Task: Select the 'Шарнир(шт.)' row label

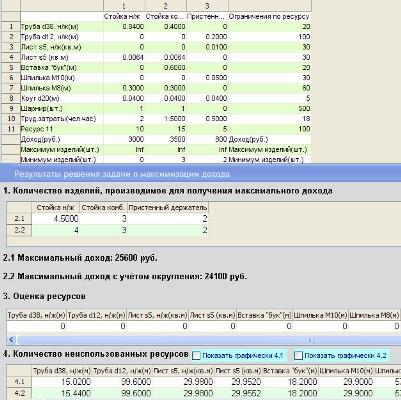Action: (62, 108)
